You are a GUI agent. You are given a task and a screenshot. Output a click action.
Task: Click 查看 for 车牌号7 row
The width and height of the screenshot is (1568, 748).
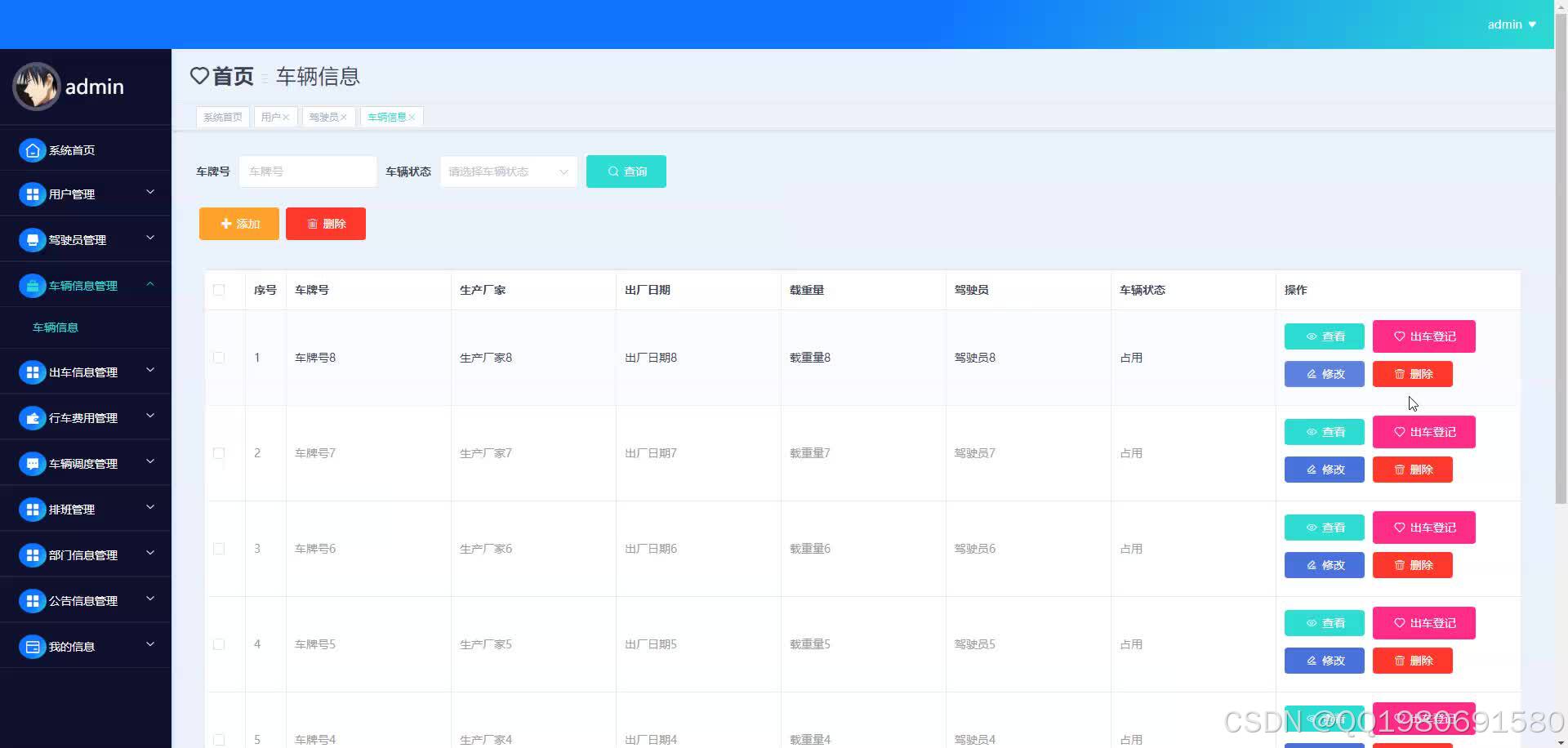(1325, 432)
